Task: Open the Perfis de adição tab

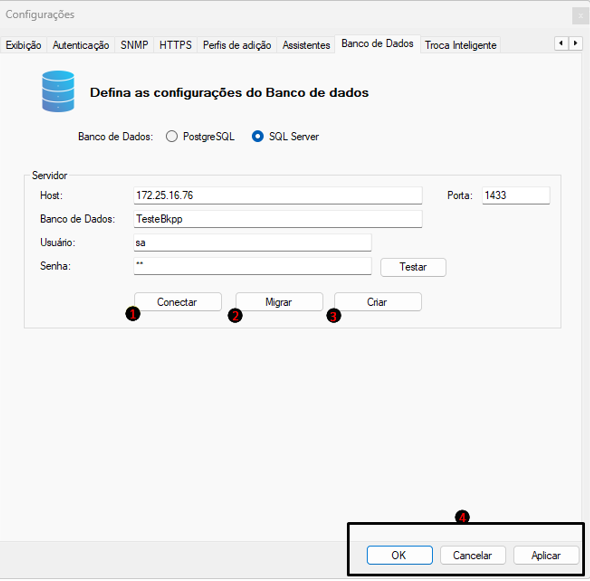Action: (x=237, y=45)
